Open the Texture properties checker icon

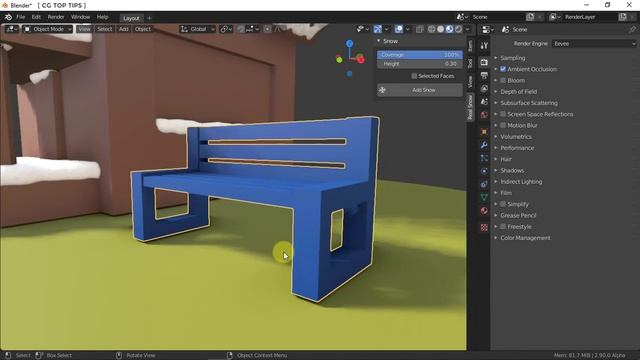coord(484,227)
